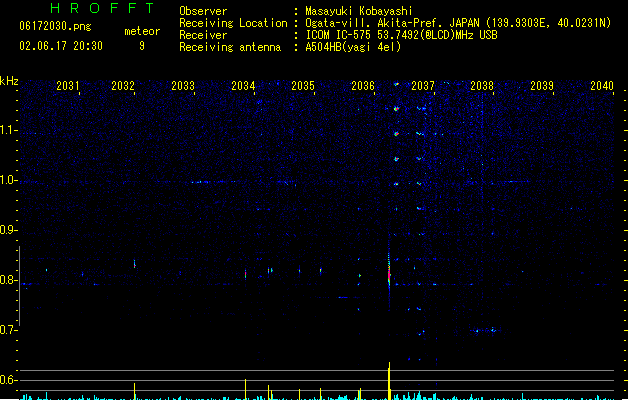The width and height of the screenshot is (629, 400).
Task: Click the 0.6 kHz axis label
Action: (x=8, y=380)
